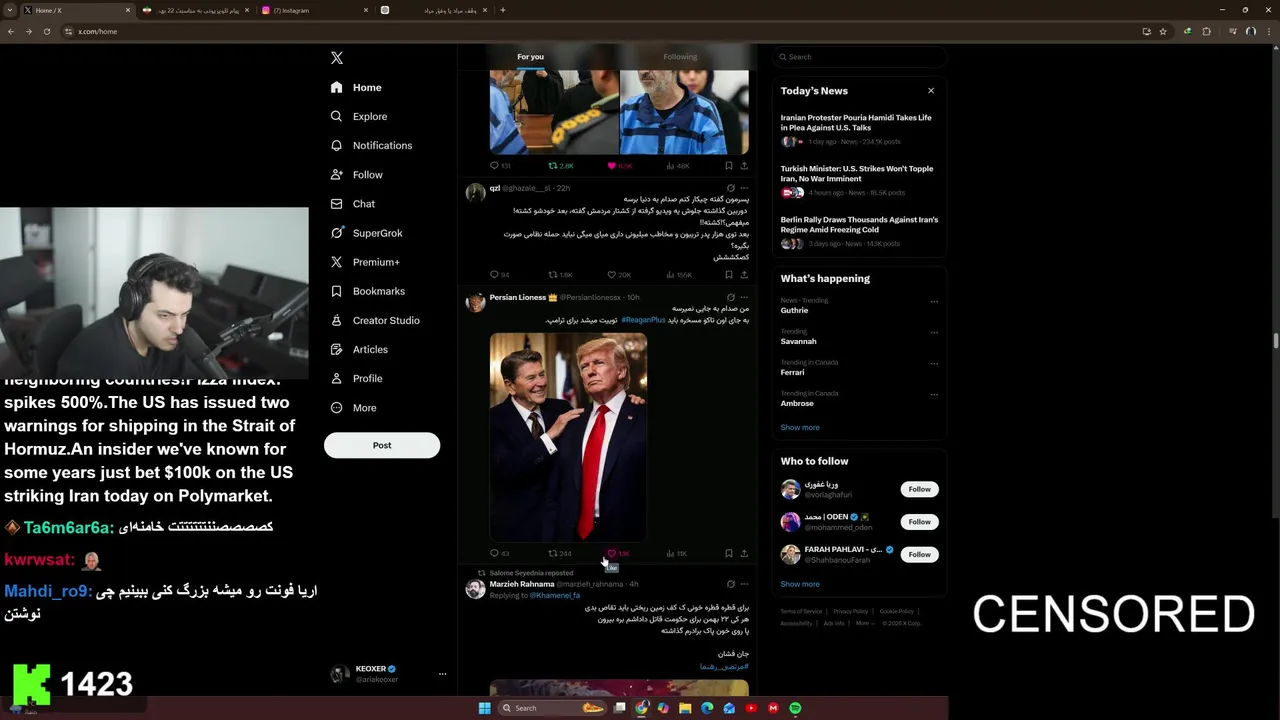
Task: Show more under Who to follow
Action: point(800,584)
